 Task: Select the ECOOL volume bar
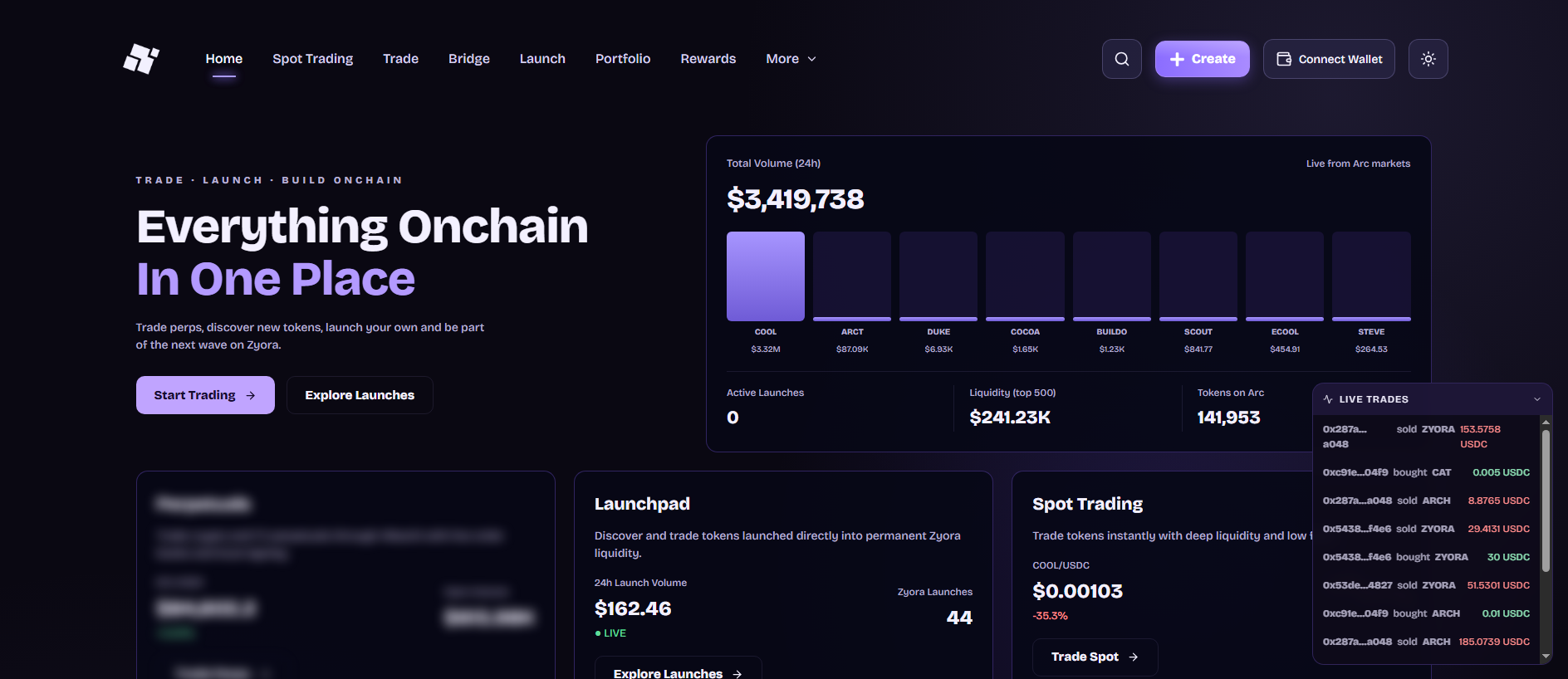click(x=1285, y=276)
